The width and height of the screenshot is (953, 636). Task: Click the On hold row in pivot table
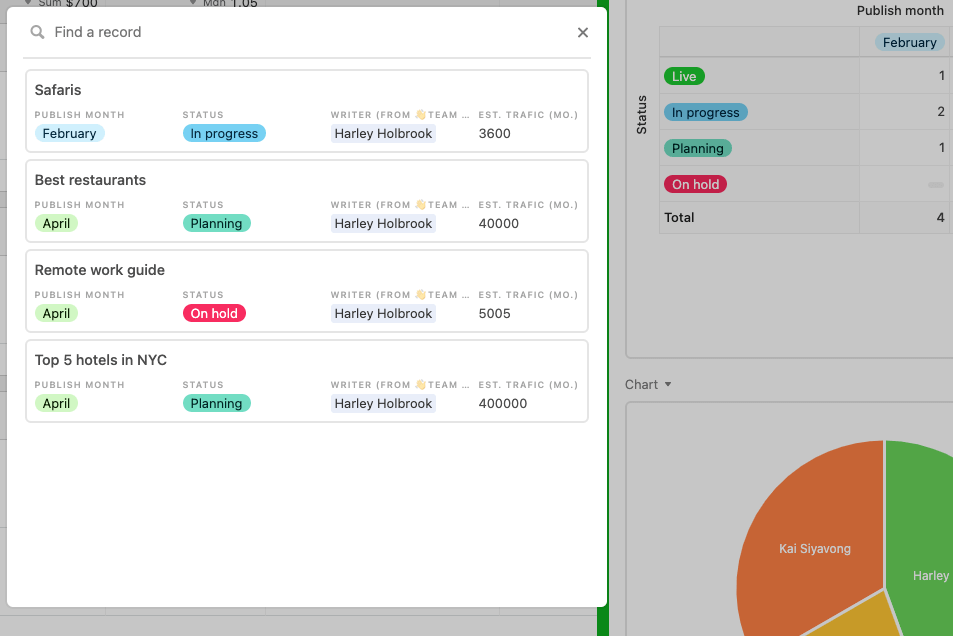[695, 184]
